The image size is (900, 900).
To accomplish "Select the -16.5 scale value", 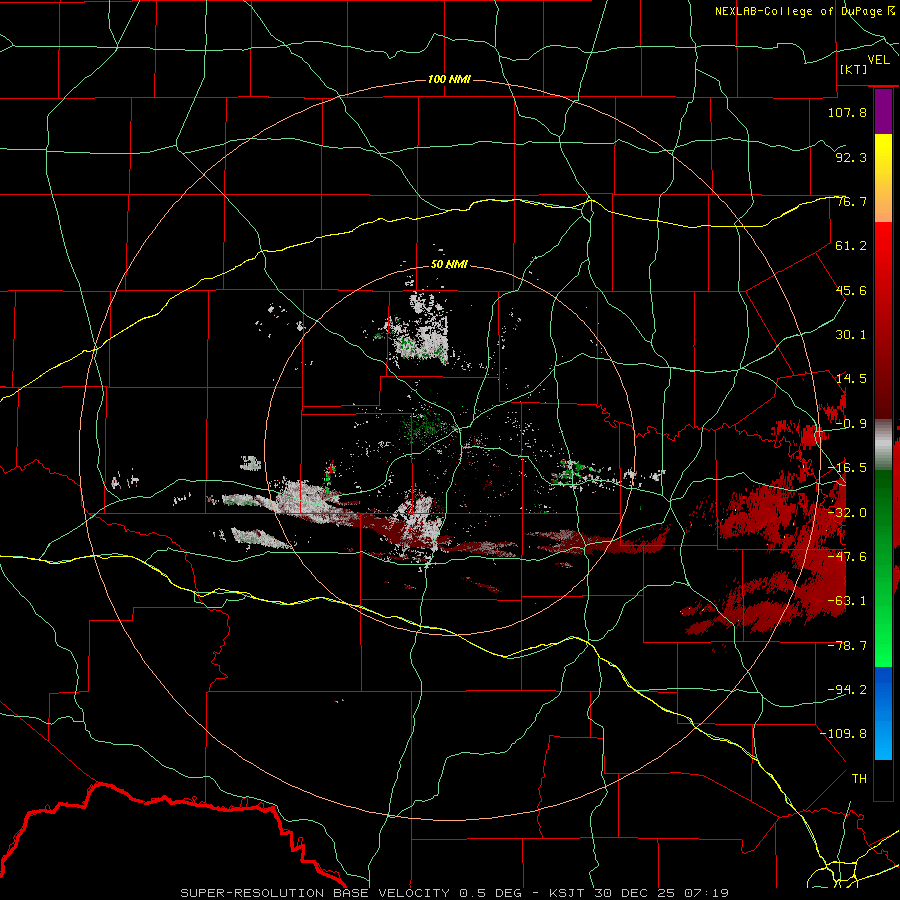I will pyautogui.click(x=847, y=468).
